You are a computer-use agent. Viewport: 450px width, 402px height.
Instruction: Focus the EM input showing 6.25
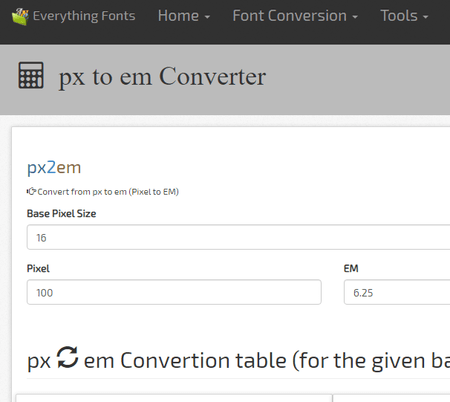pos(397,292)
